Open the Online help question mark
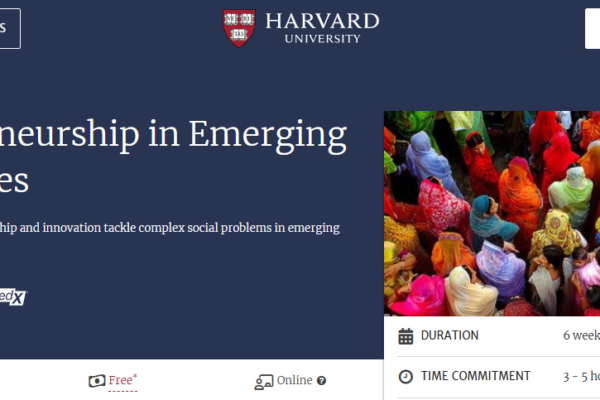Screen dimensions: 600x400 [322, 381]
